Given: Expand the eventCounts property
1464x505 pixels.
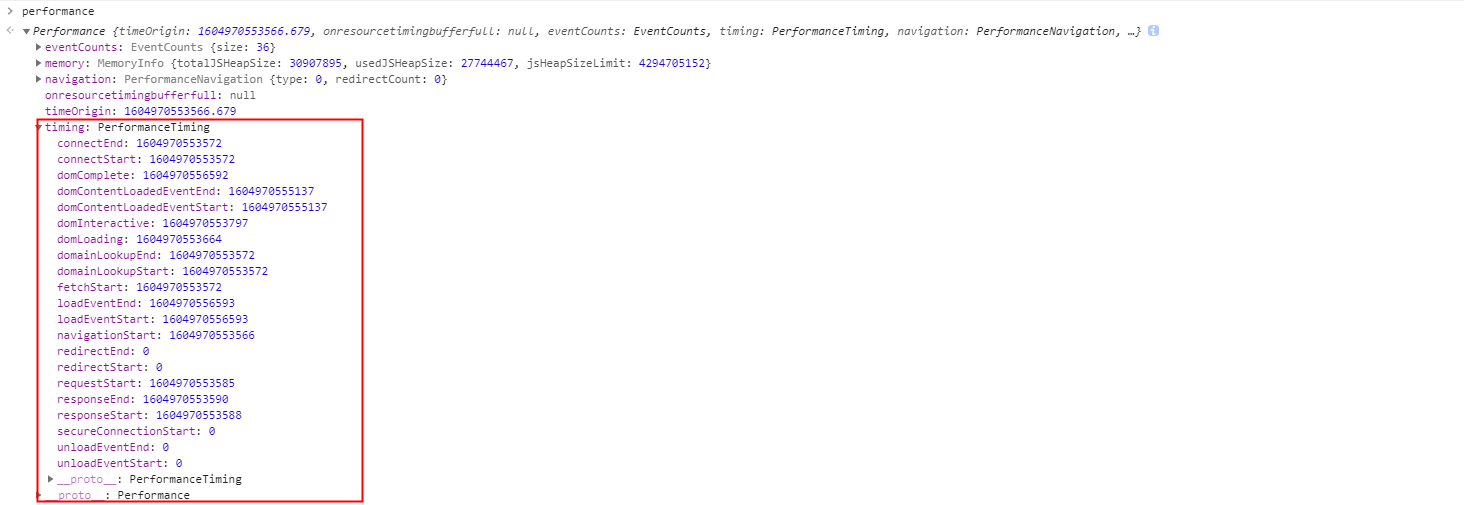Looking at the screenshot, I should [38, 47].
